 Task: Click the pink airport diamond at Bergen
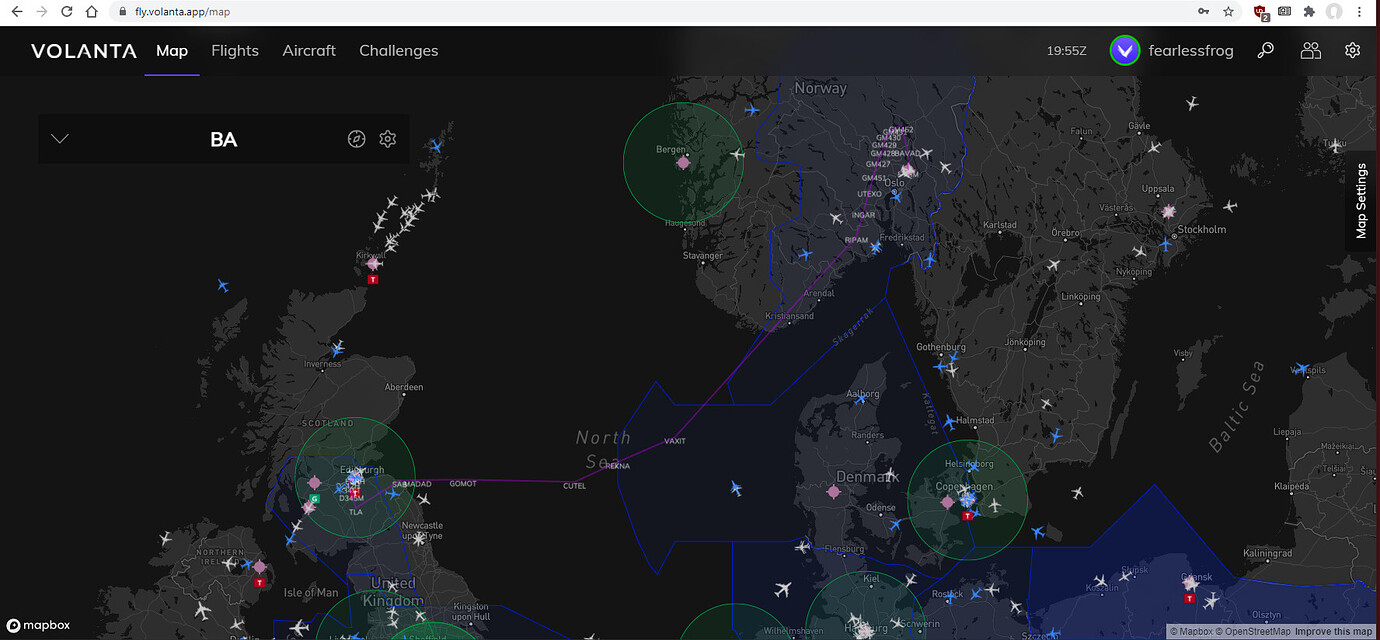coord(683,161)
